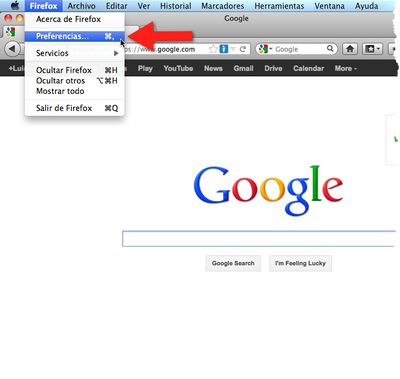The width and height of the screenshot is (400, 379).
Task: Open the Apple menu
Action: [x=14, y=6]
